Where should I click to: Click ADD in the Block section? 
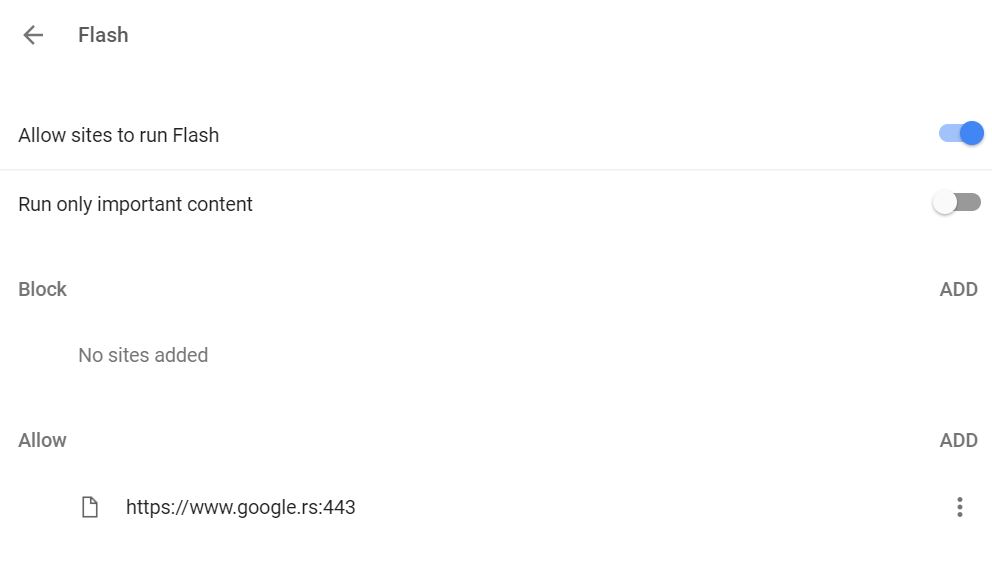coord(958,289)
